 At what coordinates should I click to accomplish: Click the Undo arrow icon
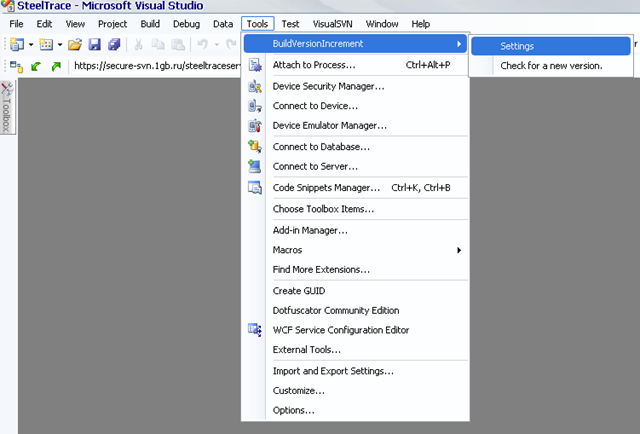pyautogui.click(x=202, y=44)
